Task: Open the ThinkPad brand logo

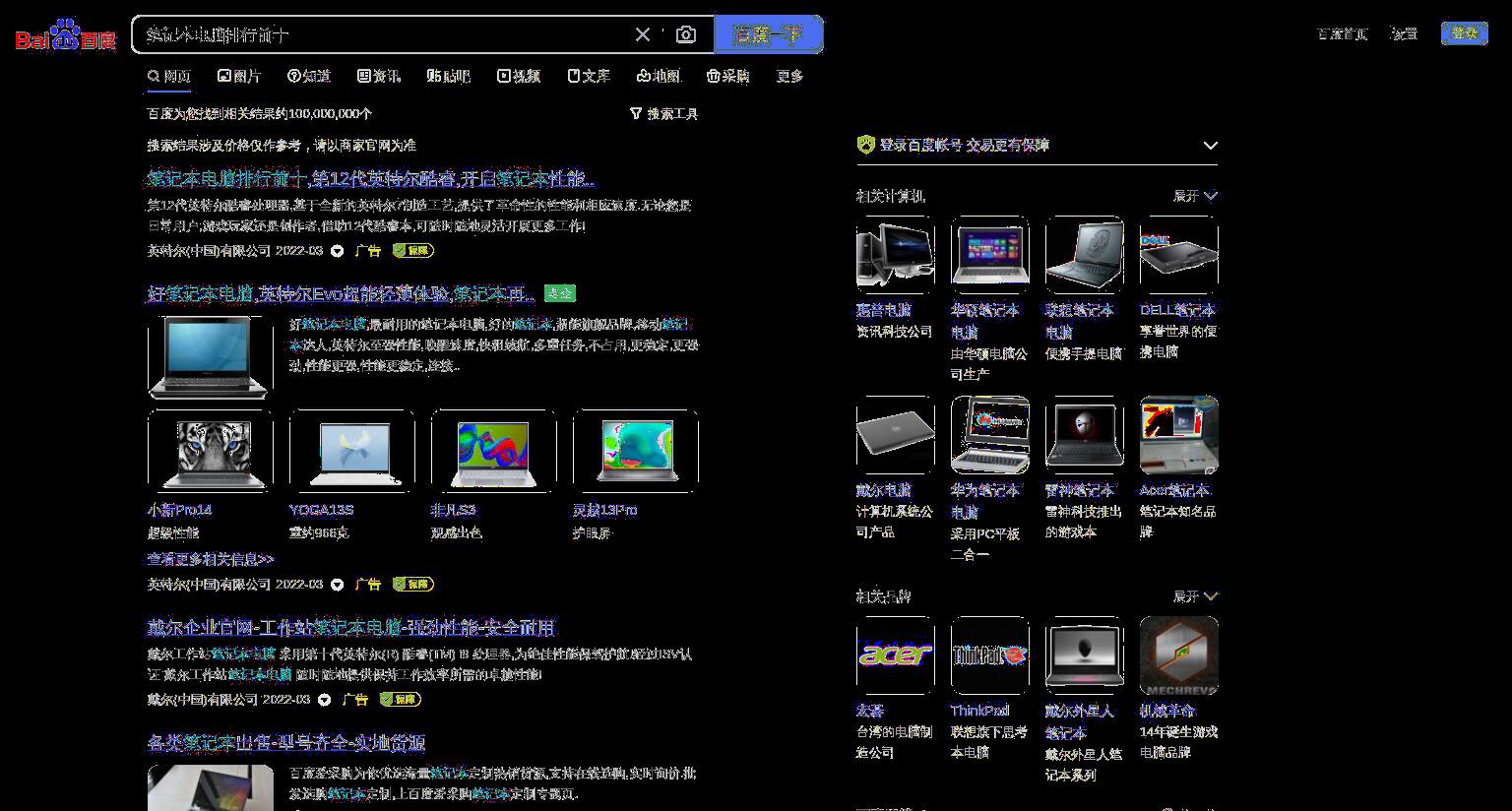Action: pyautogui.click(x=990, y=655)
